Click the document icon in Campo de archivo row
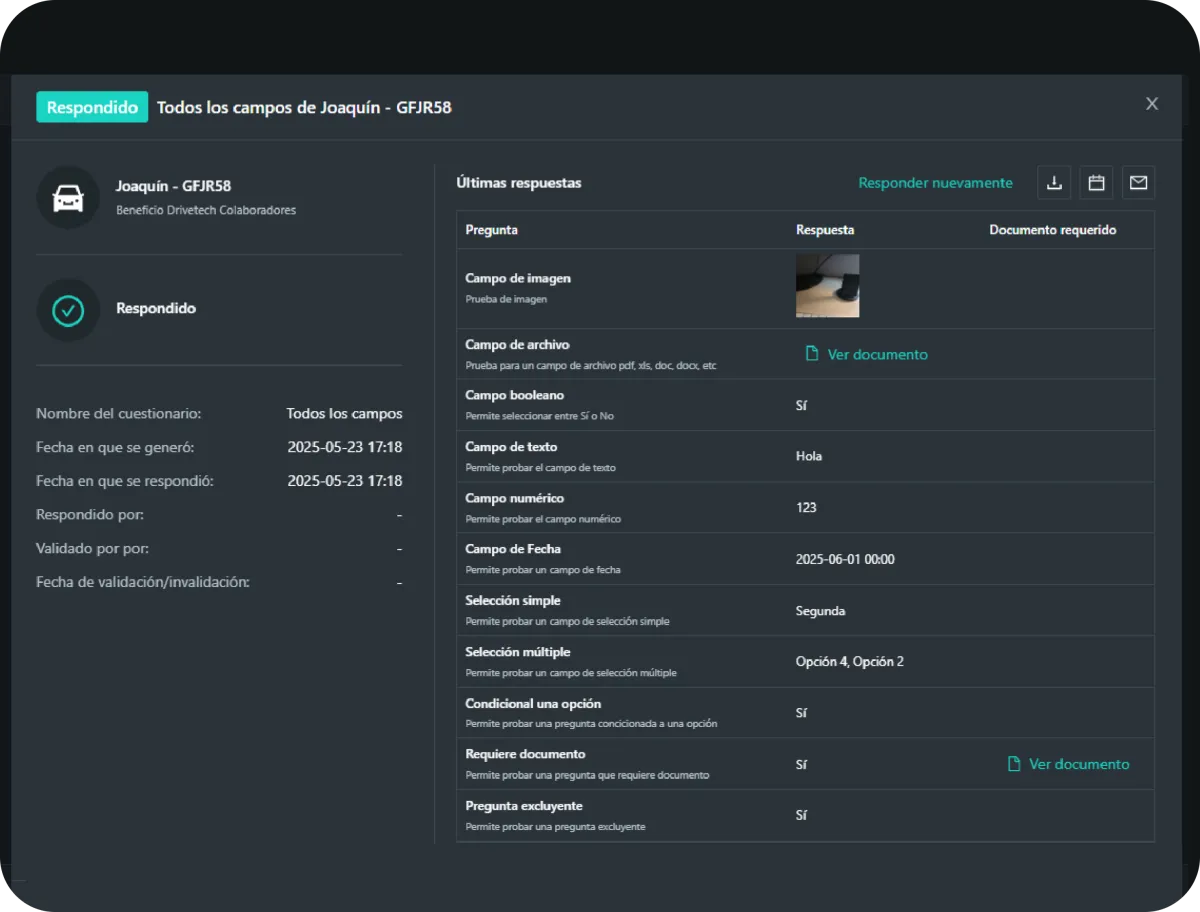 [812, 354]
